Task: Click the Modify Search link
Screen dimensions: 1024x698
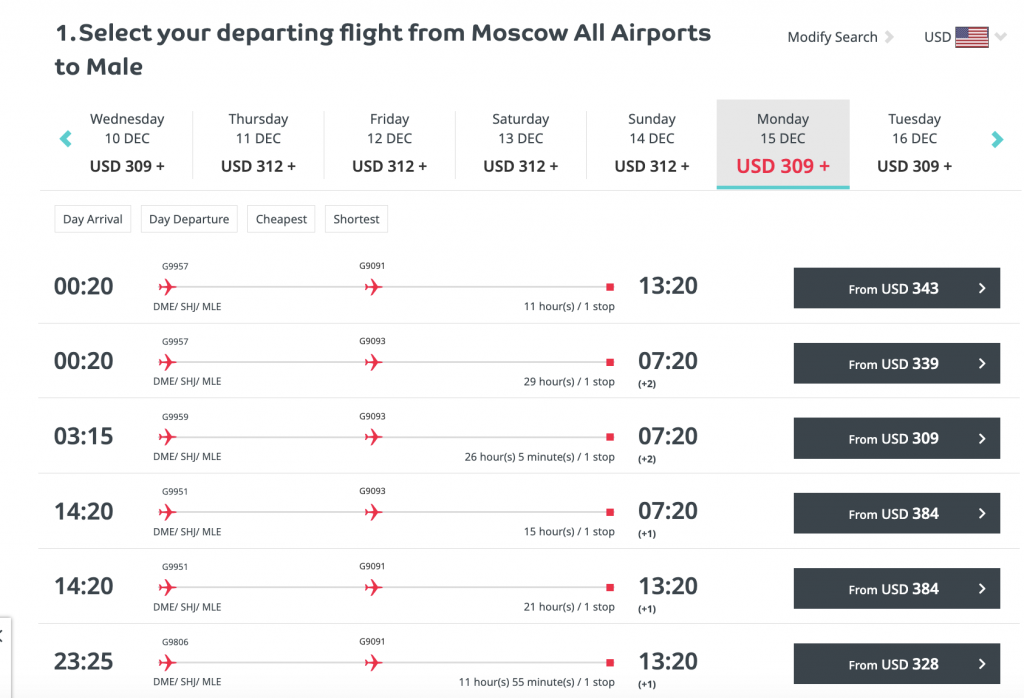Action: (x=832, y=37)
